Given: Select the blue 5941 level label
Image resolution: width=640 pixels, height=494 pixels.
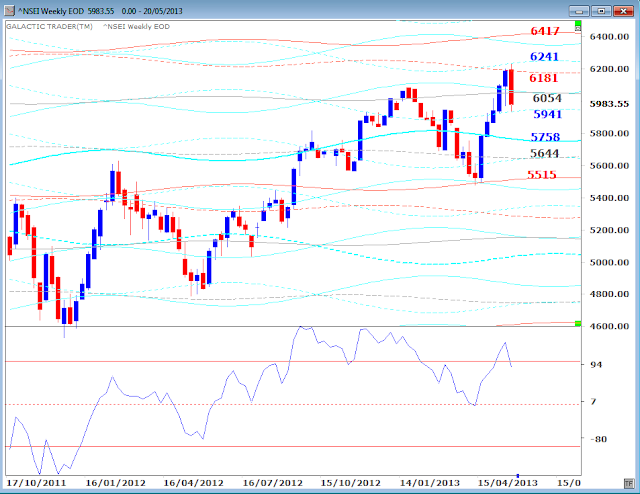Looking at the screenshot, I should point(547,114).
